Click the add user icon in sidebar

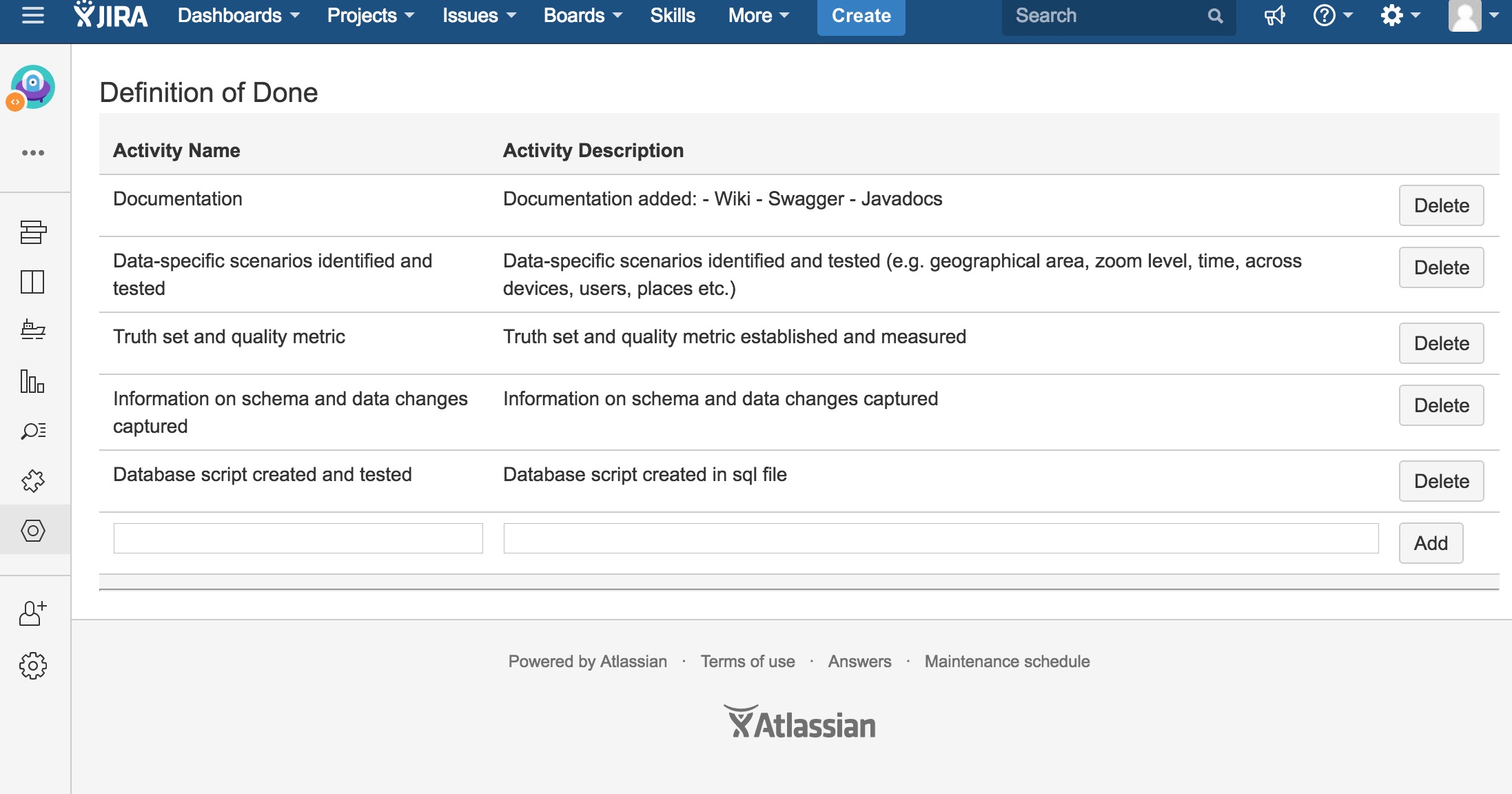[32, 613]
